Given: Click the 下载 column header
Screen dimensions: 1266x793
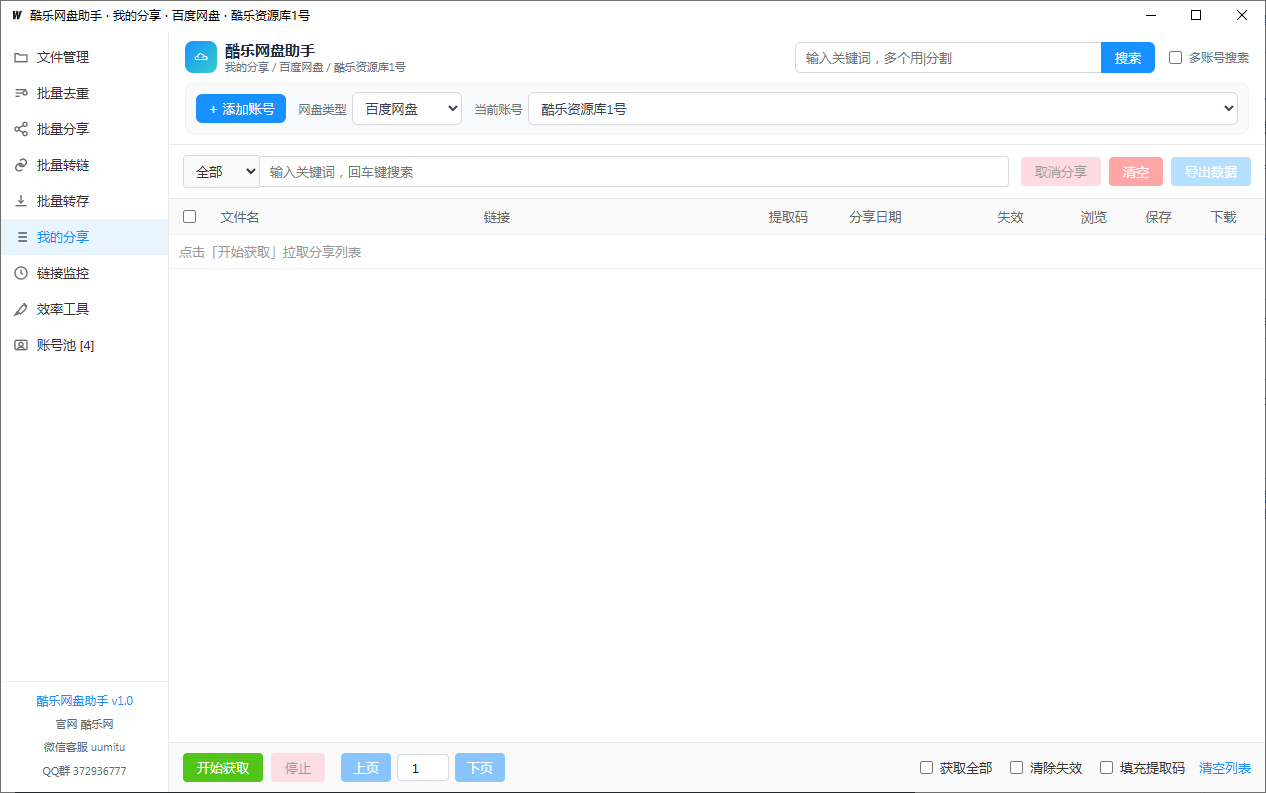Looking at the screenshot, I should pos(1223,217).
